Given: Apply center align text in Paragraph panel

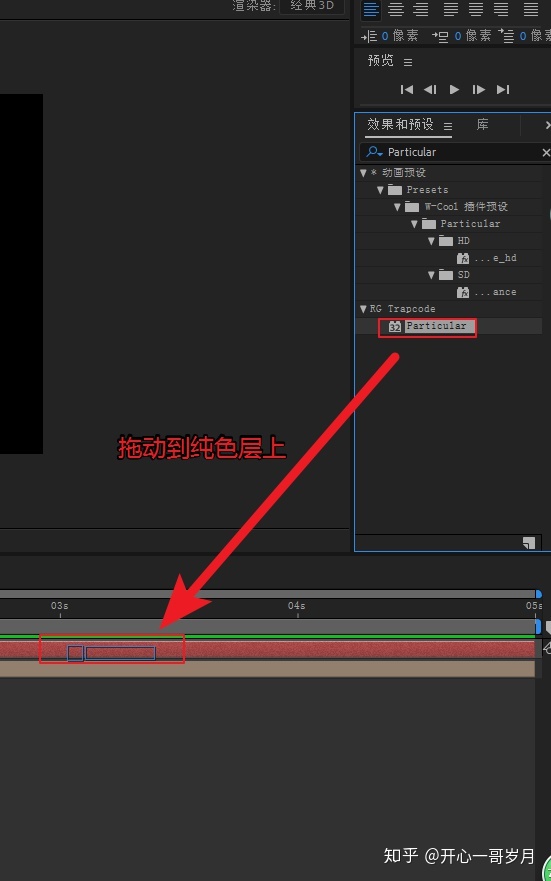Looking at the screenshot, I should (x=396, y=10).
